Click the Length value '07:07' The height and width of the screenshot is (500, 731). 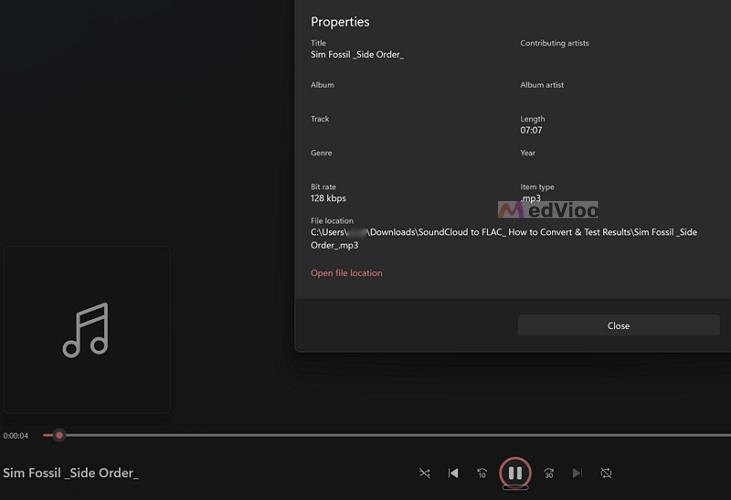point(531,130)
